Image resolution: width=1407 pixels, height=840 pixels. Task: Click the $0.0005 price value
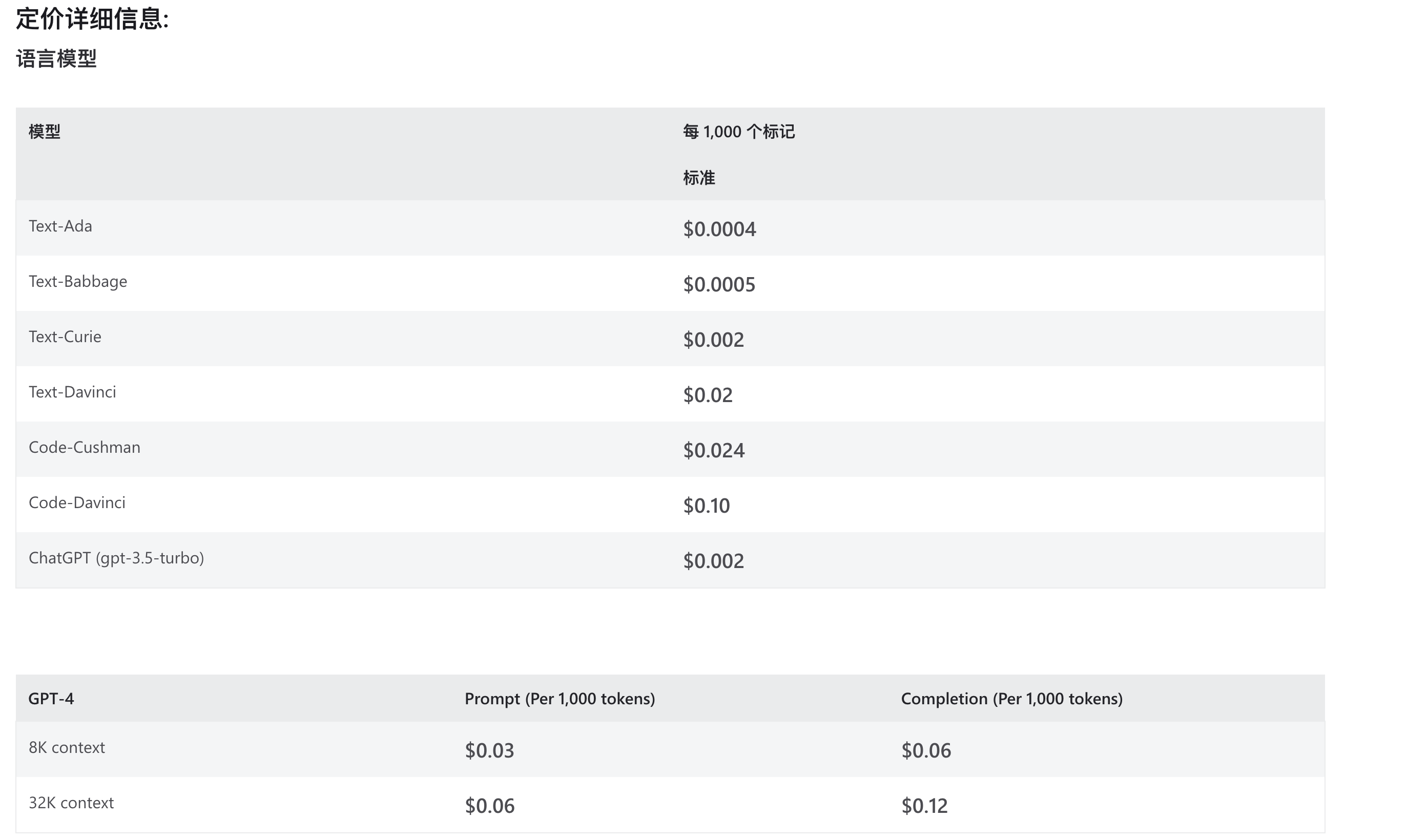click(x=719, y=284)
